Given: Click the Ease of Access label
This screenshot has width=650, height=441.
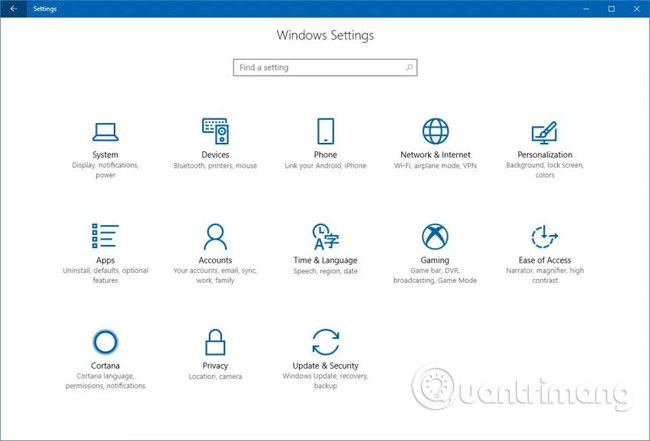Looking at the screenshot, I should pyautogui.click(x=545, y=260).
